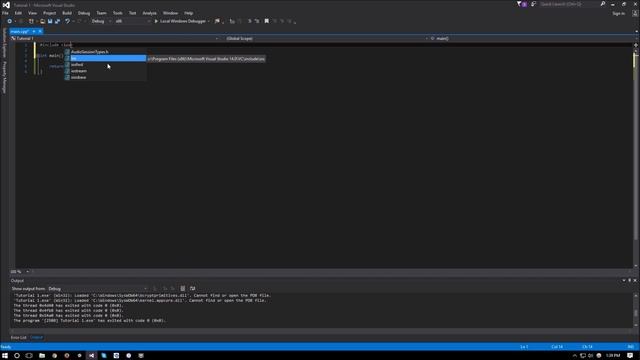640x360 pixels.
Task: Open the Team menu
Action: pyautogui.click(x=101, y=13)
